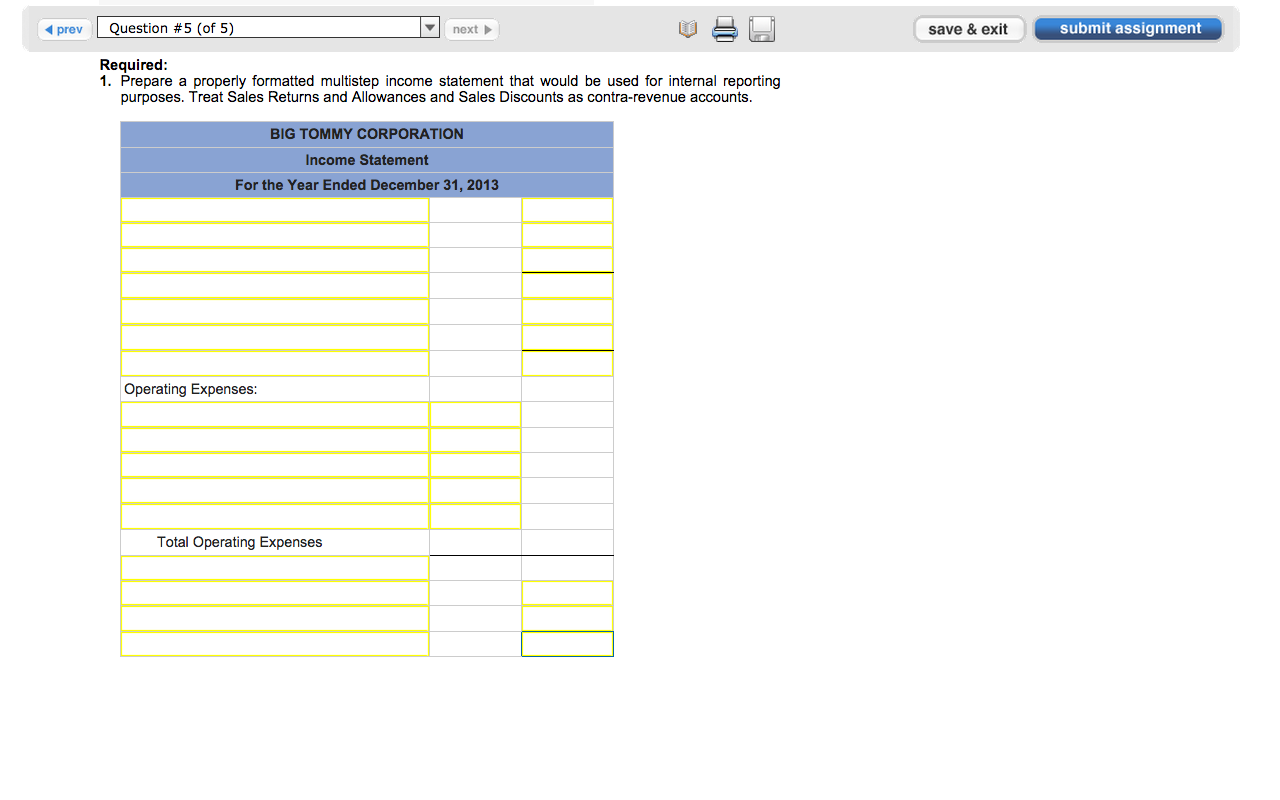
Task: Click the Operating Expenses: label
Action: (x=190, y=389)
